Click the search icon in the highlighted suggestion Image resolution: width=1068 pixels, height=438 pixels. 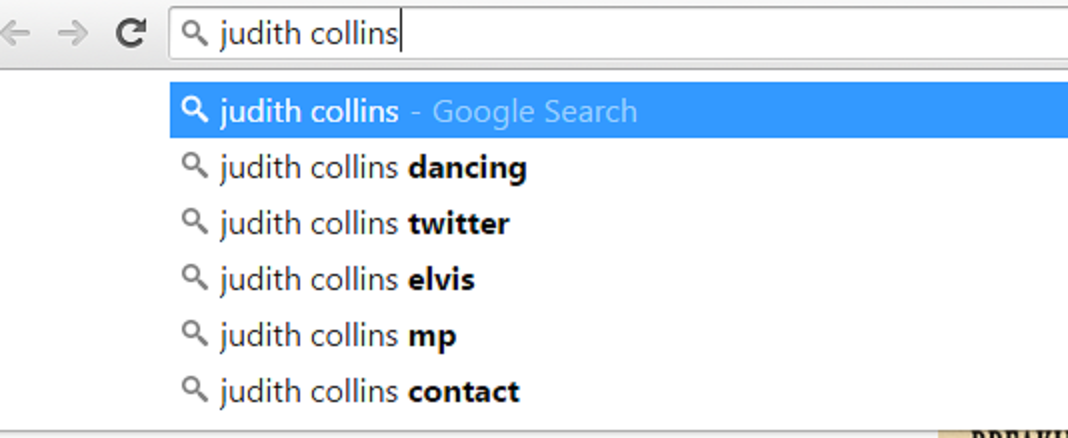tap(194, 110)
